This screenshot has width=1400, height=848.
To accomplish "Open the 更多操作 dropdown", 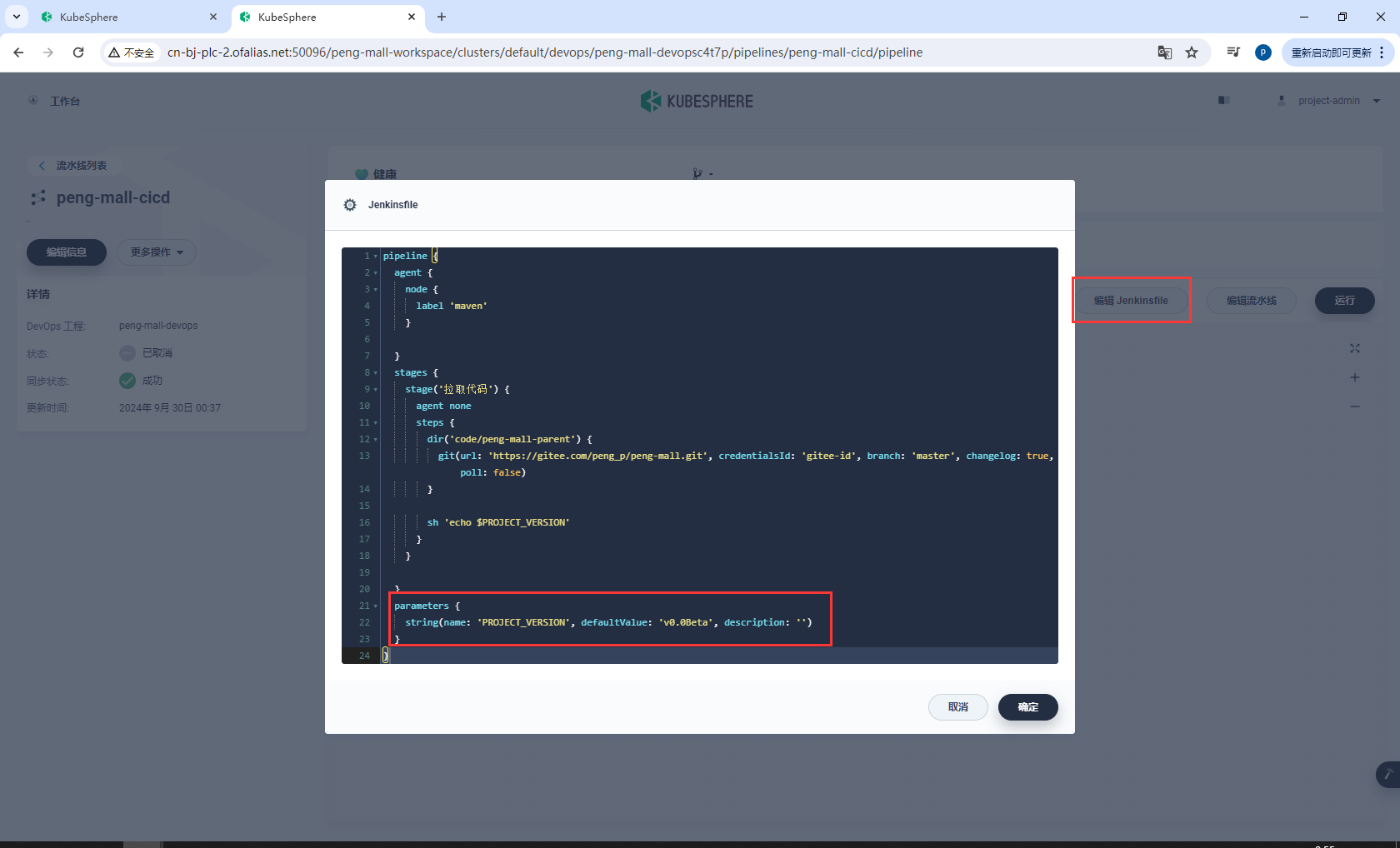I will click(157, 252).
